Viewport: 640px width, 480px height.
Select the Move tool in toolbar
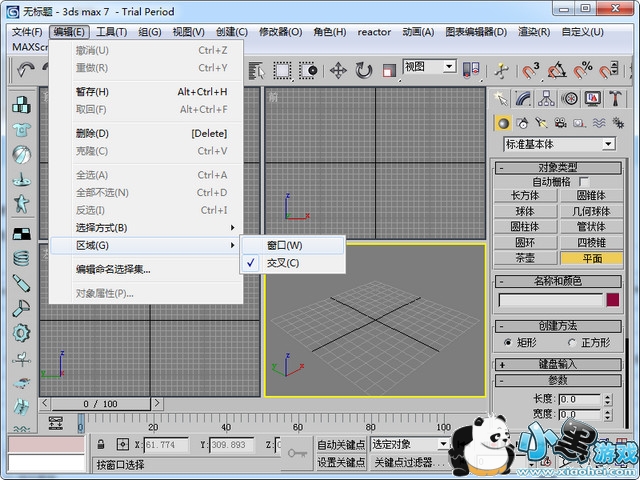(338, 70)
